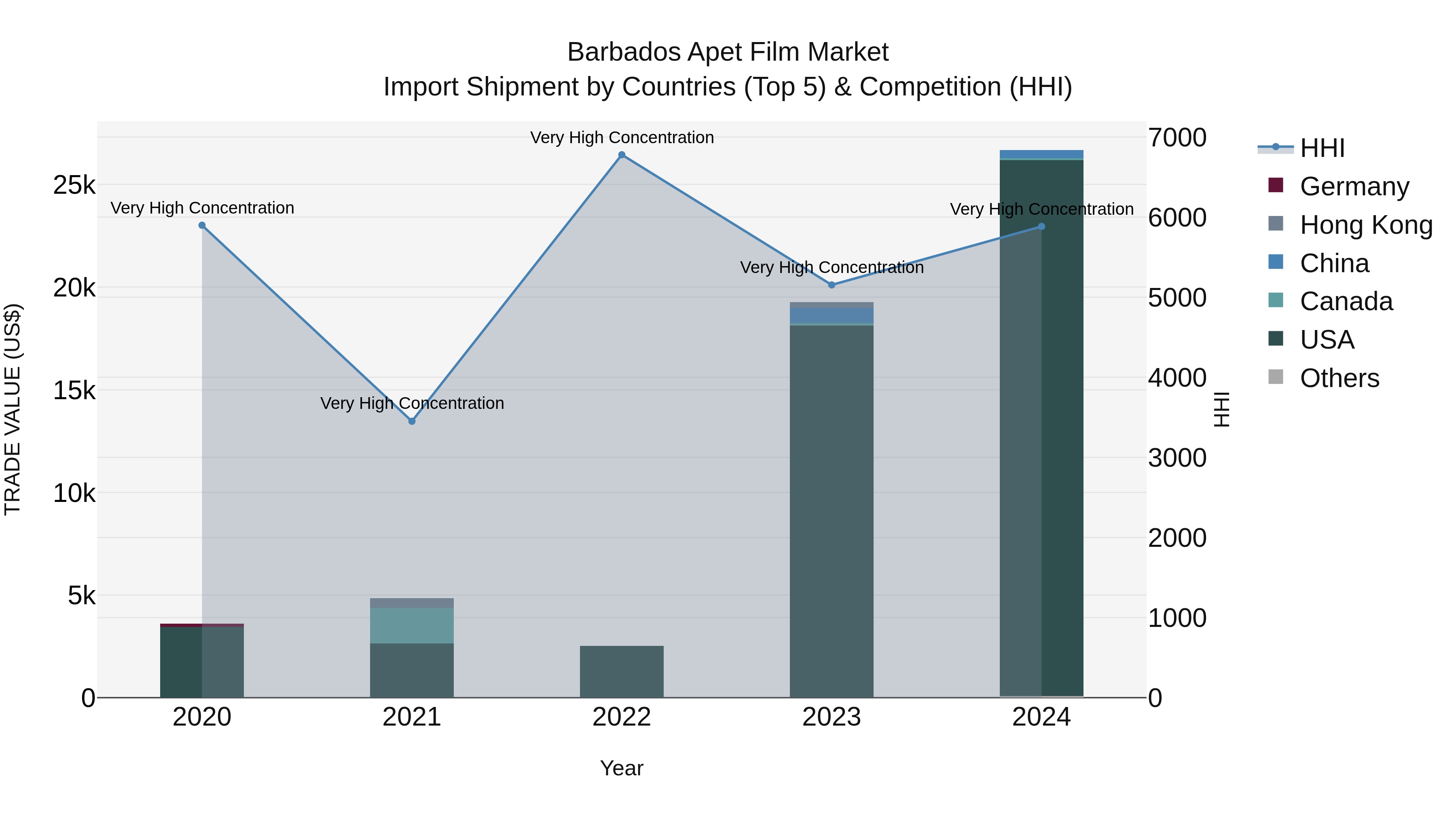This screenshot has width=1456, height=819.
Task: Toggle the Hong Kong legend entry
Action: 1351,224
